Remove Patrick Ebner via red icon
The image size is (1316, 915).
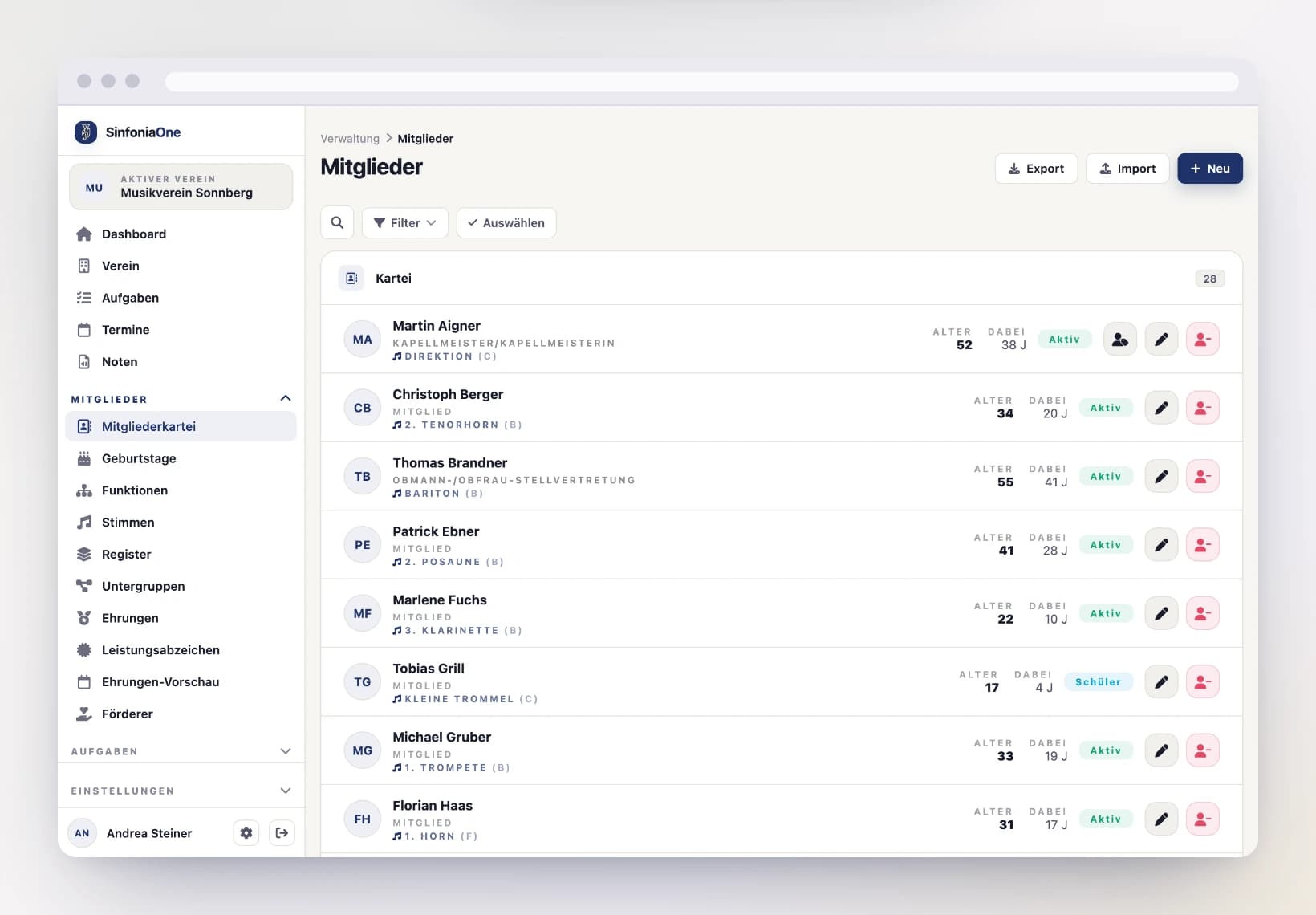1202,545
